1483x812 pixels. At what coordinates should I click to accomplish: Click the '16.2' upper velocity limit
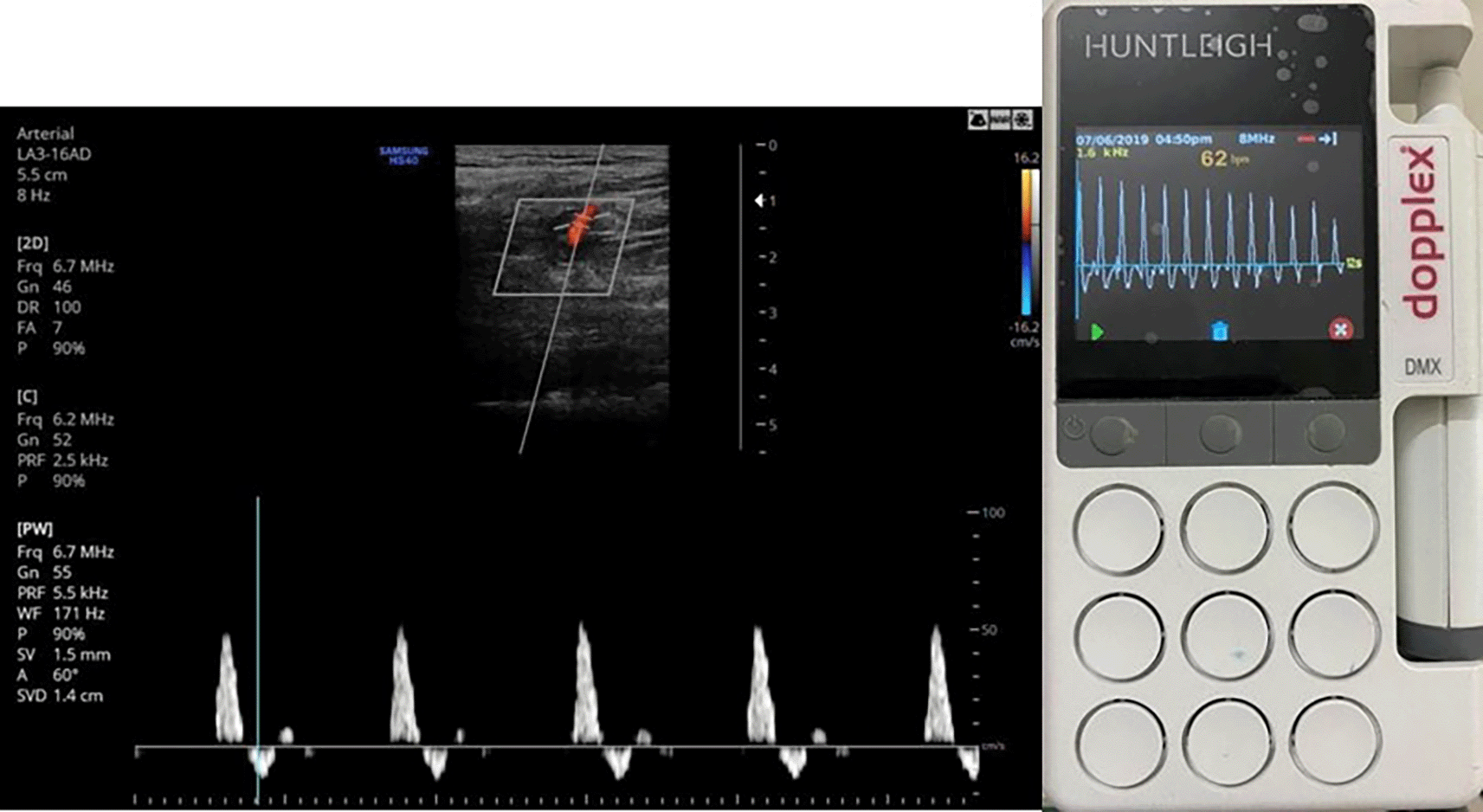click(x=1025, y=158)
